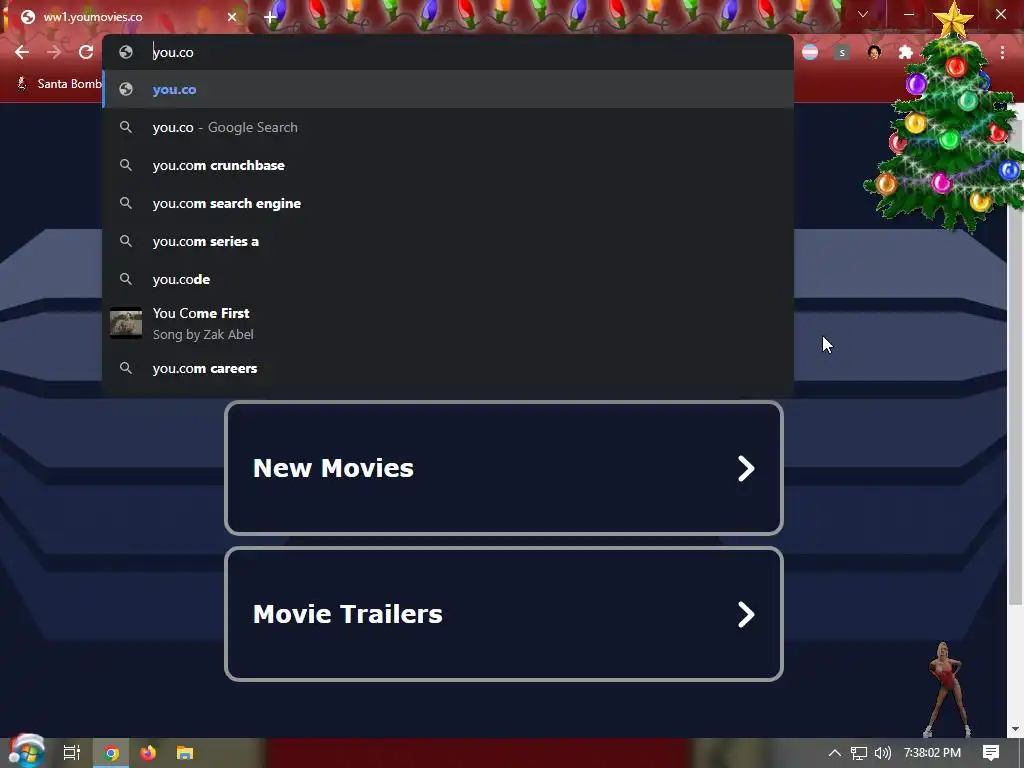Click the profile avatar extension icon
Screen dimensions: 1024x768
(x=874, y=52)
